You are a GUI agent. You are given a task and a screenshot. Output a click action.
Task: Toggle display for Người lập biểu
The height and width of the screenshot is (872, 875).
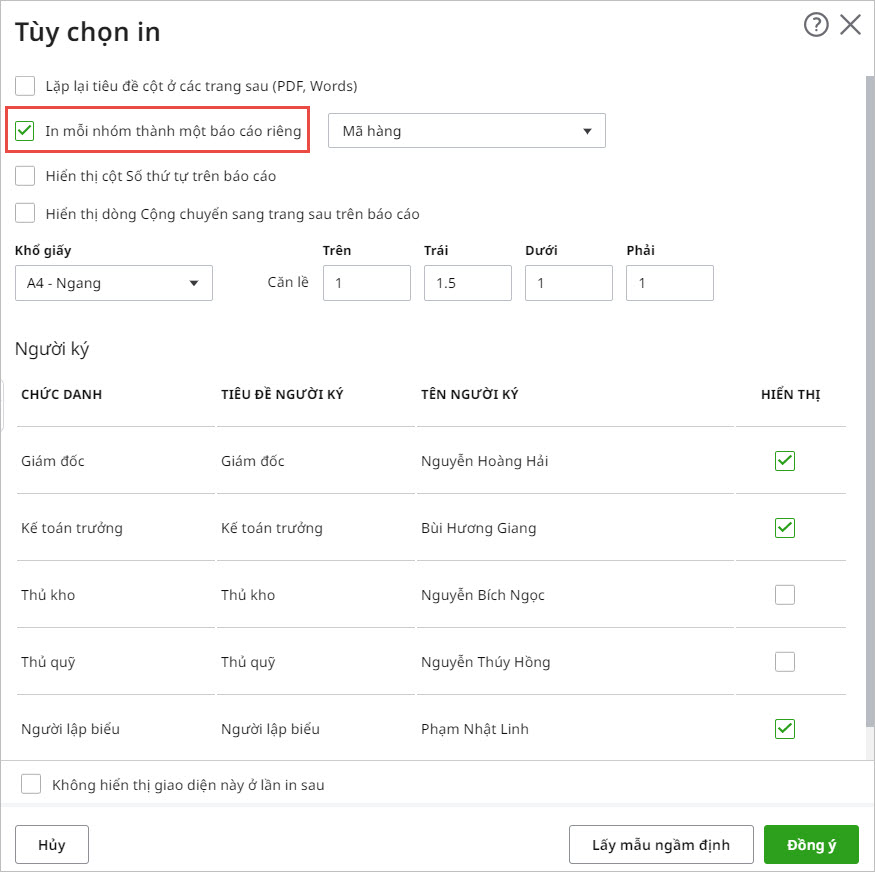click(785, 729)
